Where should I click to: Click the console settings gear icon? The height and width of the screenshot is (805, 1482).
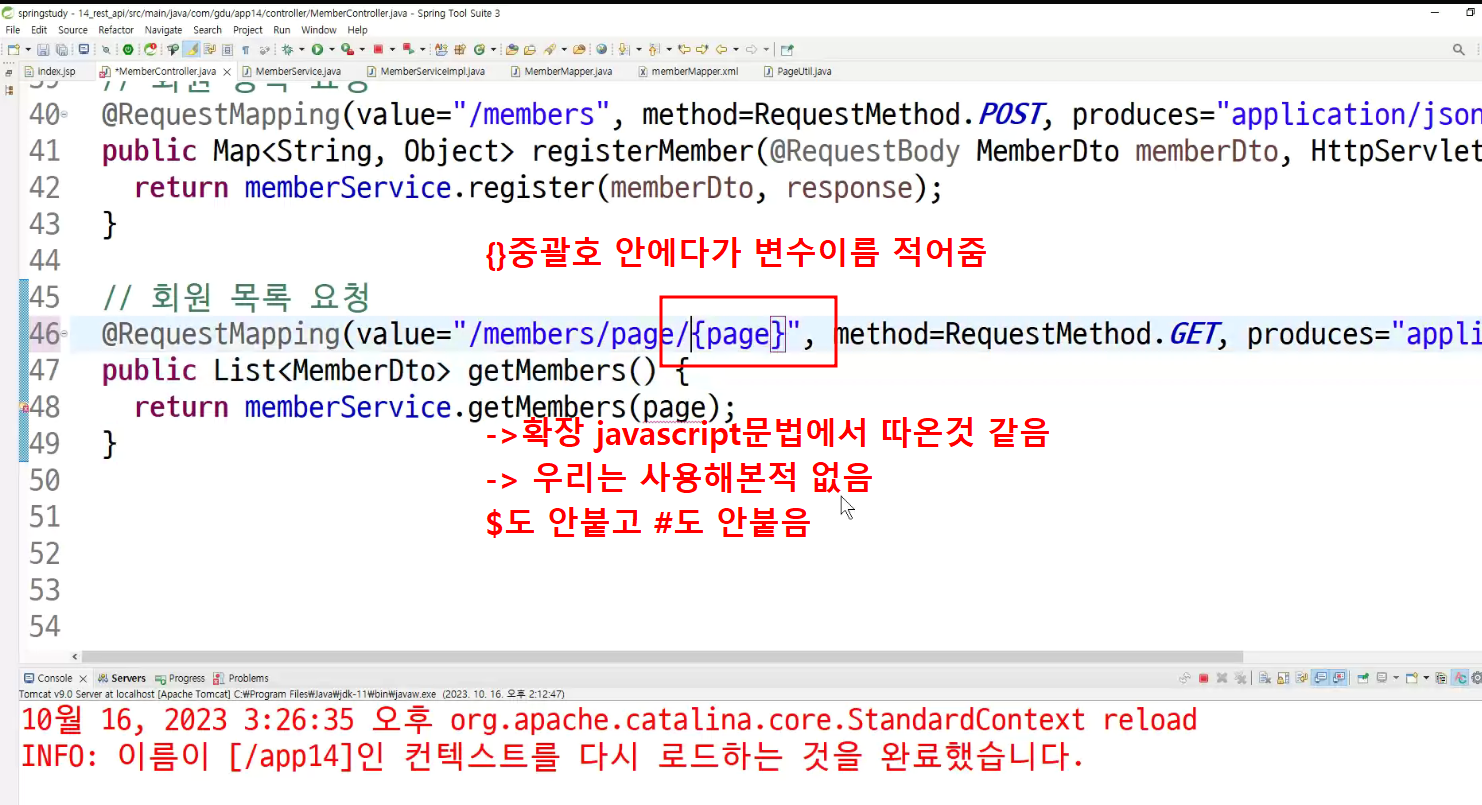click(x=1476, y=678)
